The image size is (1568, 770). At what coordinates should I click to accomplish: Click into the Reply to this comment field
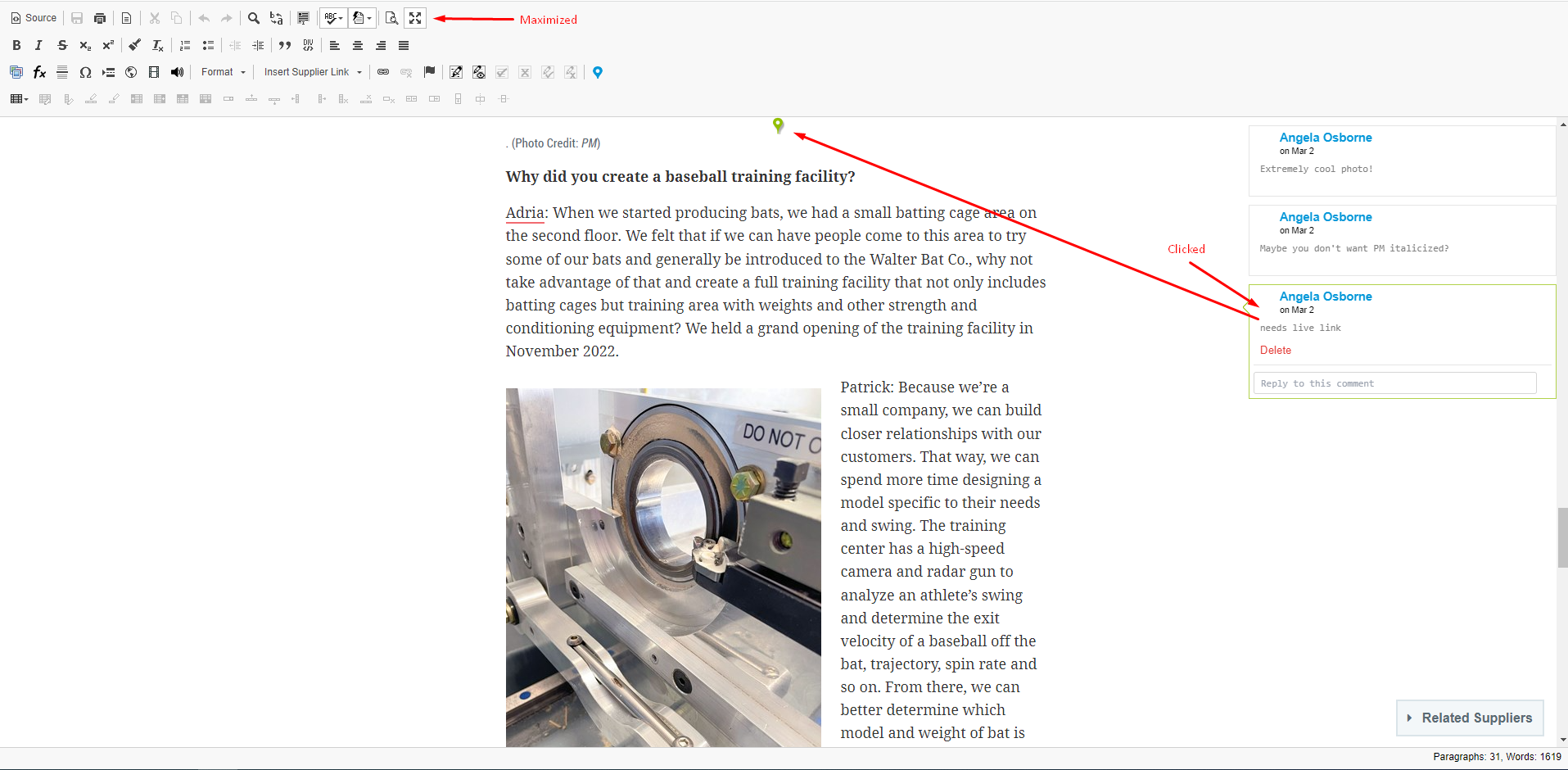tap(1394, 383)
